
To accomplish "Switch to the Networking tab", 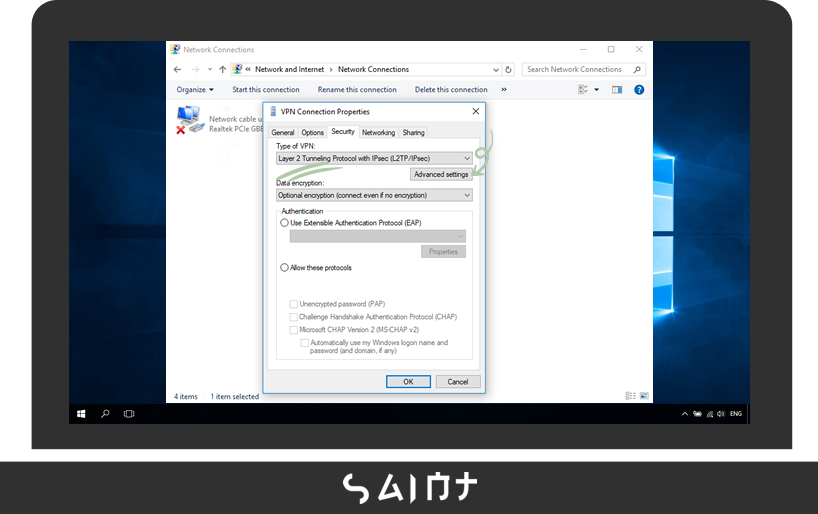I will coord(378,132).
